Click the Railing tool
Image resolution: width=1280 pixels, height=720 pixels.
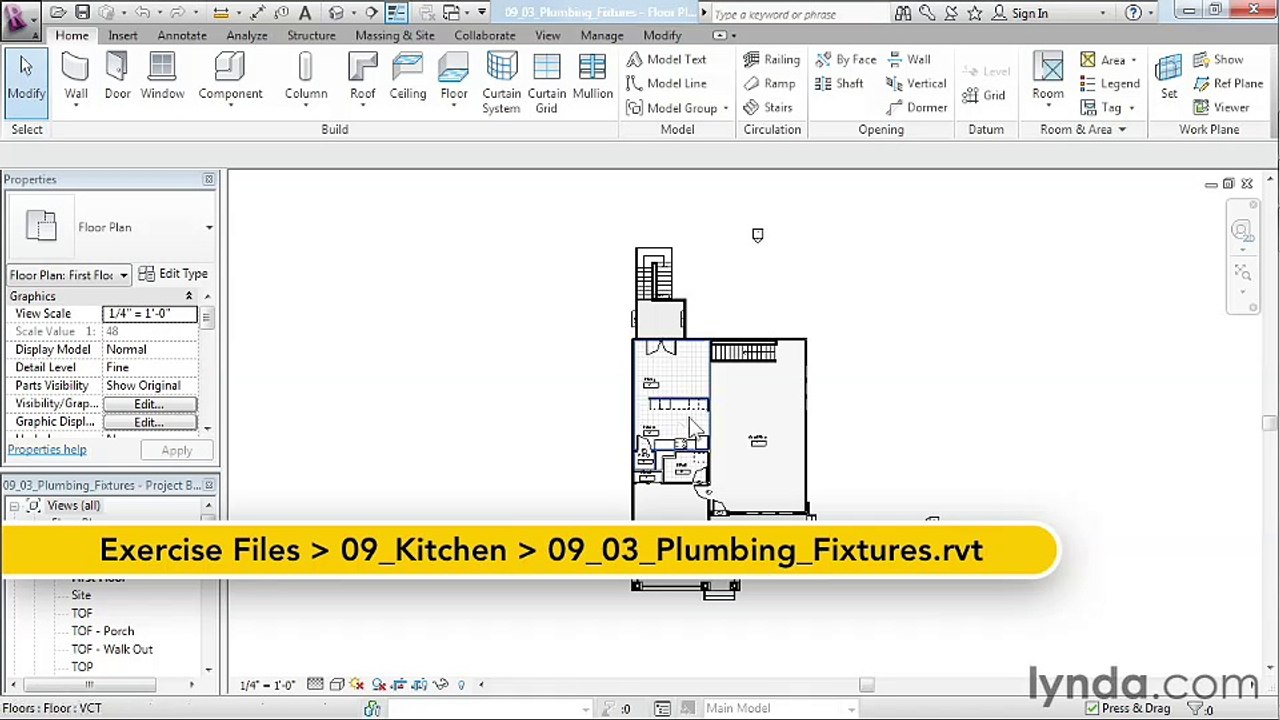click(x=771, y=60)
